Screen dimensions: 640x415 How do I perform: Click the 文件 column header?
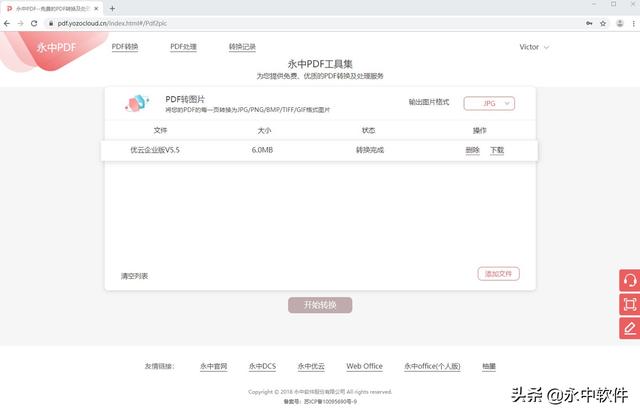(x=160, y=130)
